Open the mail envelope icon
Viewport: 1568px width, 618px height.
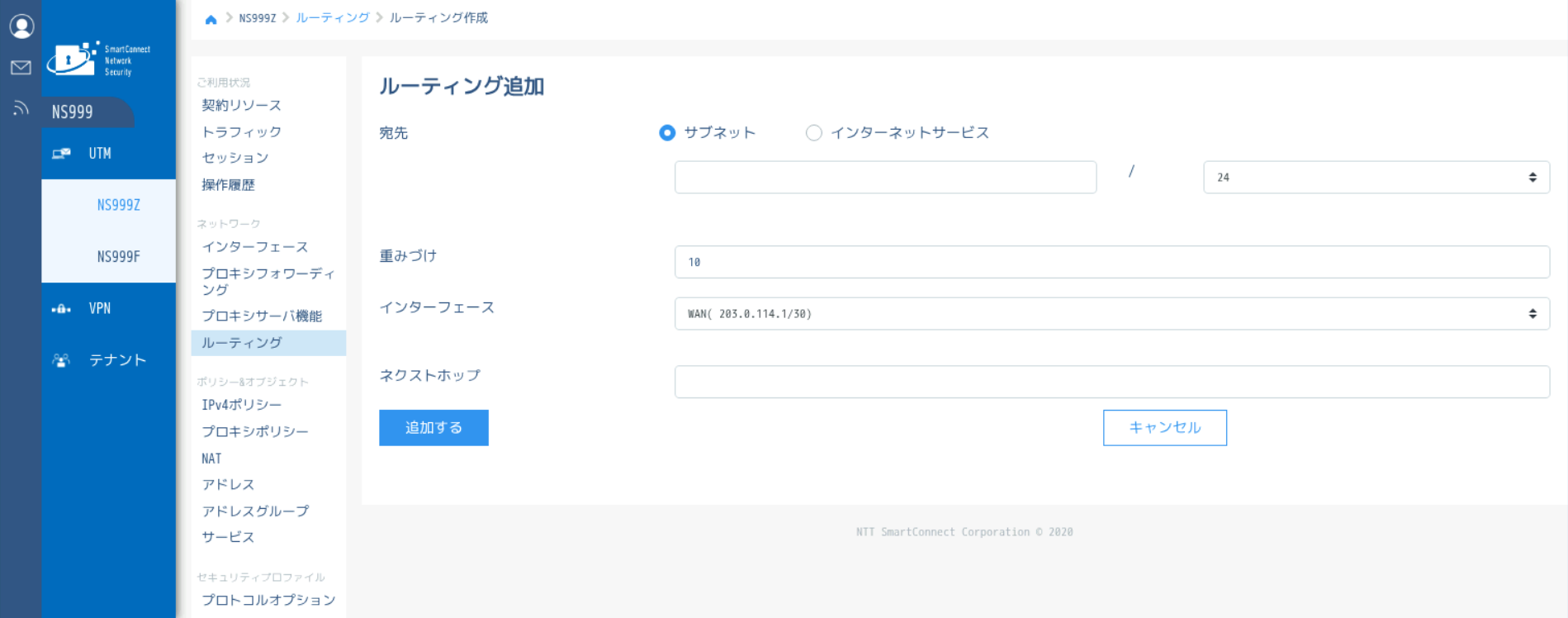pyautogui.click(x=21, y=68)
